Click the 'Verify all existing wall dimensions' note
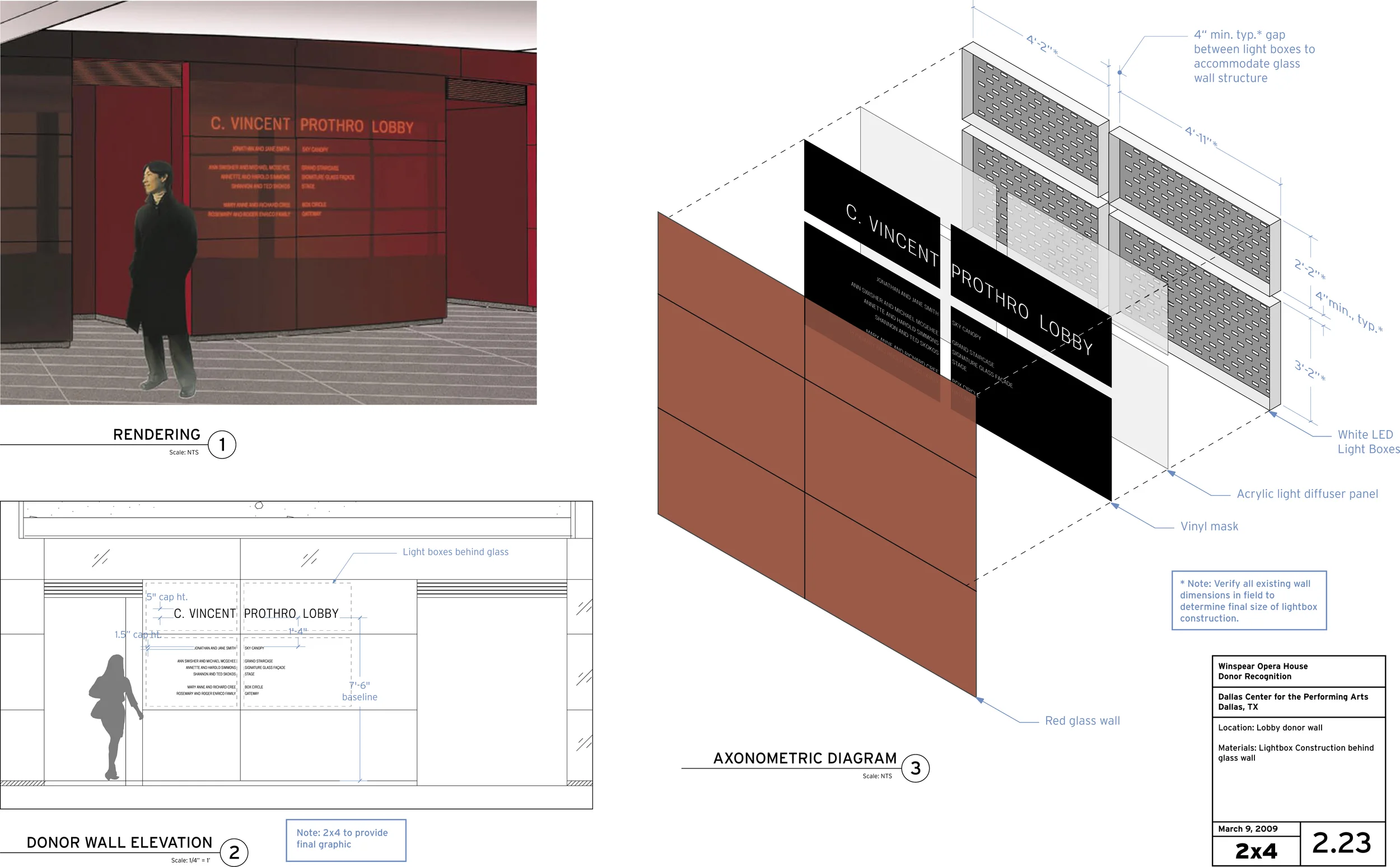 1249,601
